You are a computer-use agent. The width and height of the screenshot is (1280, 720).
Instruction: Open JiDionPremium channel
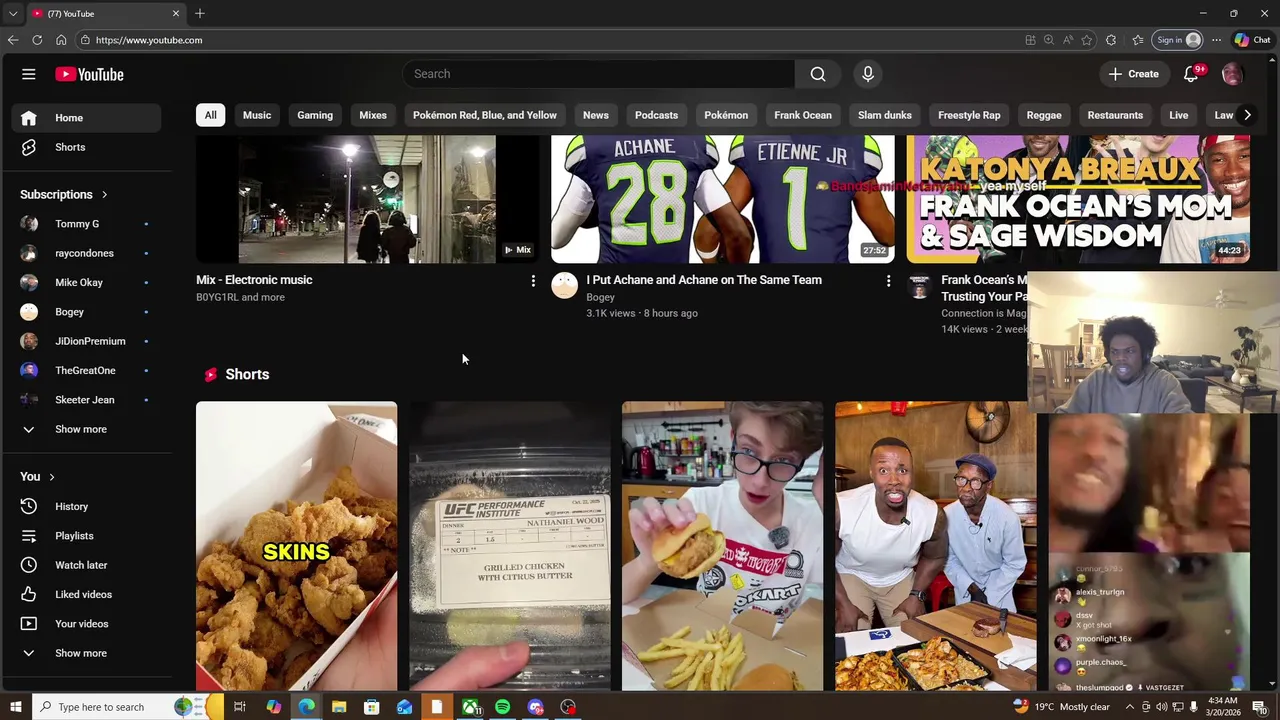click(86, 341)
